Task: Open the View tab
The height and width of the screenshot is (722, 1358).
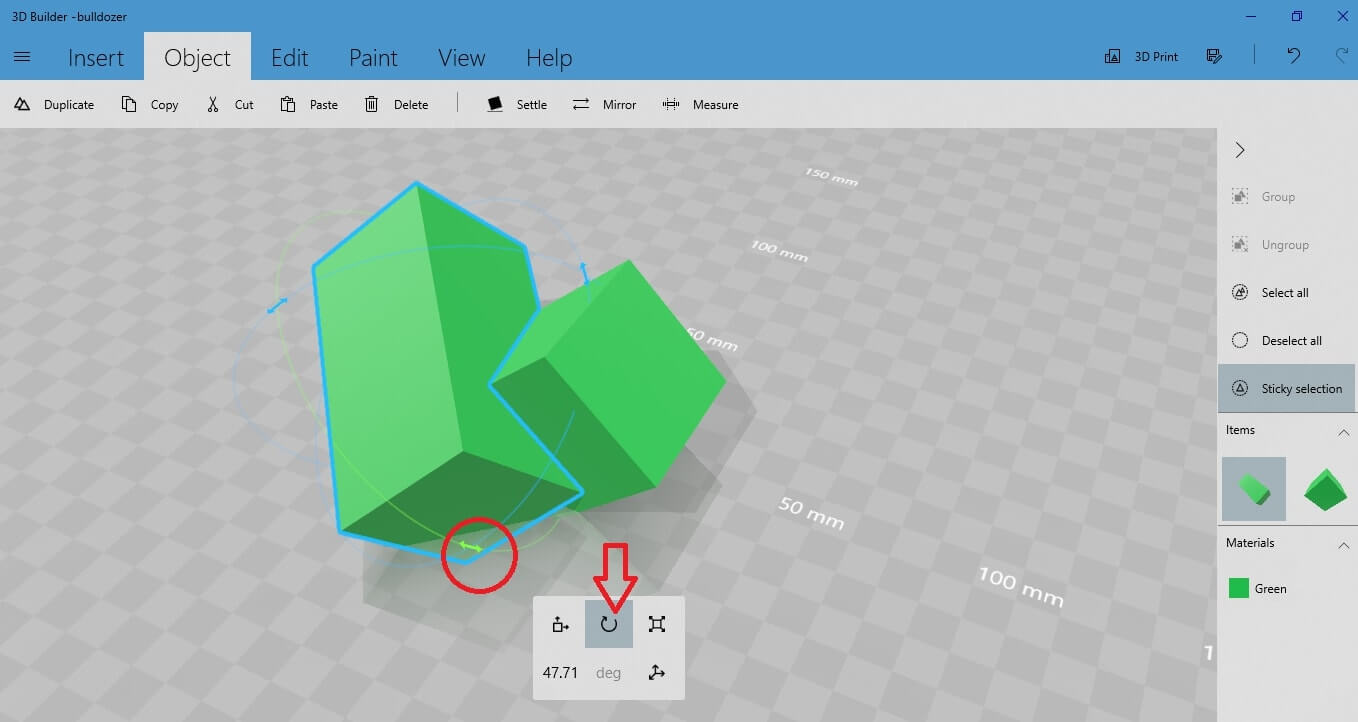Action: coord(461,58)
